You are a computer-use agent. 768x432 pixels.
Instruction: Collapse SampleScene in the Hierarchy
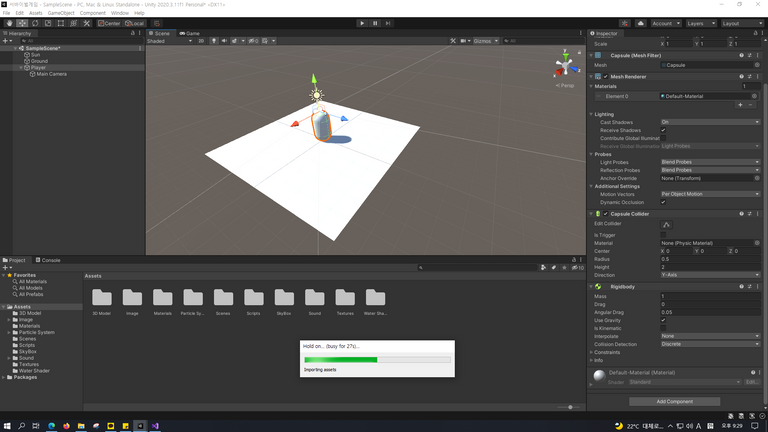[x=15, y=48]
